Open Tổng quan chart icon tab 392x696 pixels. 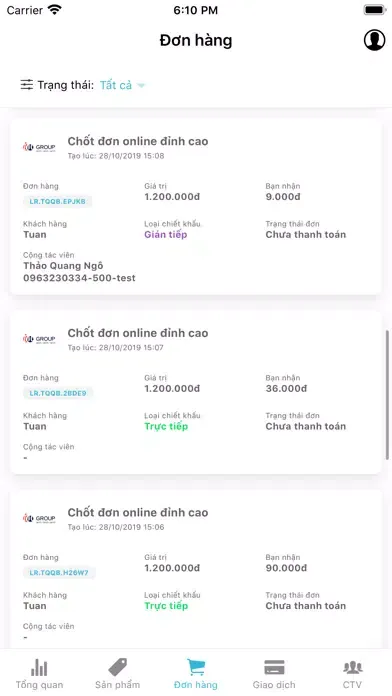coord(39,667)
